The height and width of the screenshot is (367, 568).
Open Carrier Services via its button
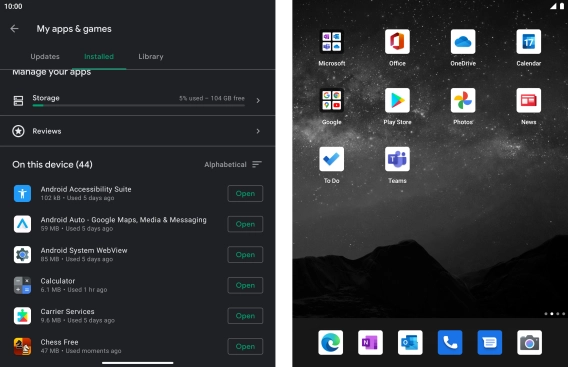(245, 316)
